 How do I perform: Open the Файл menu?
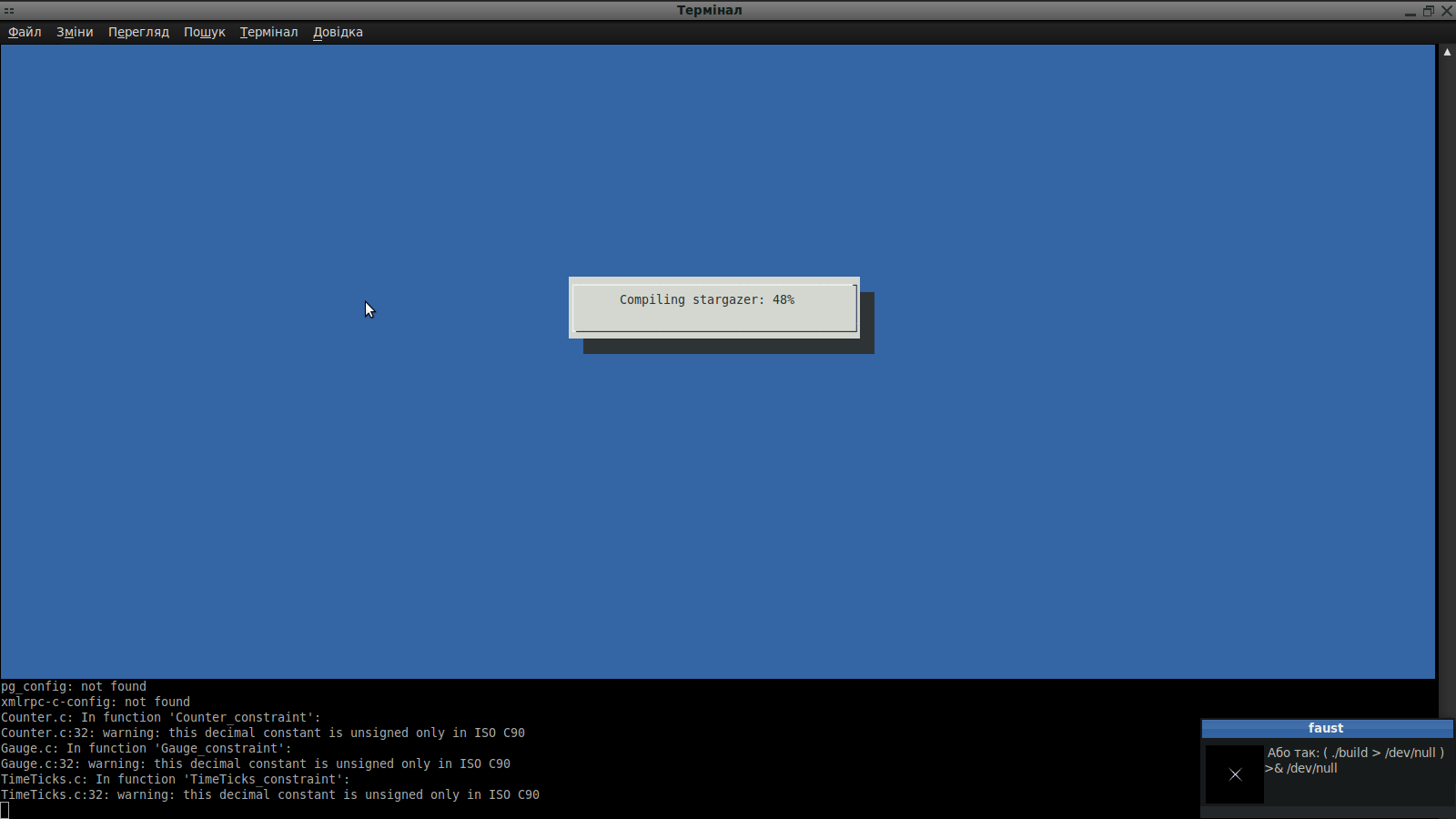[x=25, y=32]
